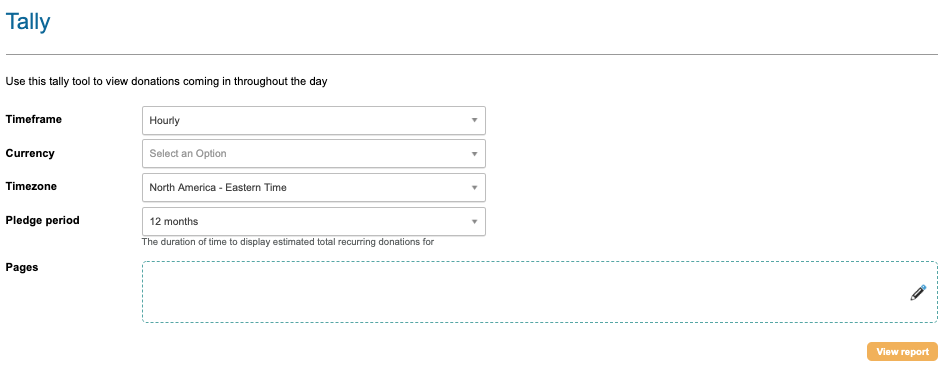The height and width of the screenshot is (373, 949).
Task: Open the Timezone dropdown showing Eastern Time
Action: click(314, 188)
